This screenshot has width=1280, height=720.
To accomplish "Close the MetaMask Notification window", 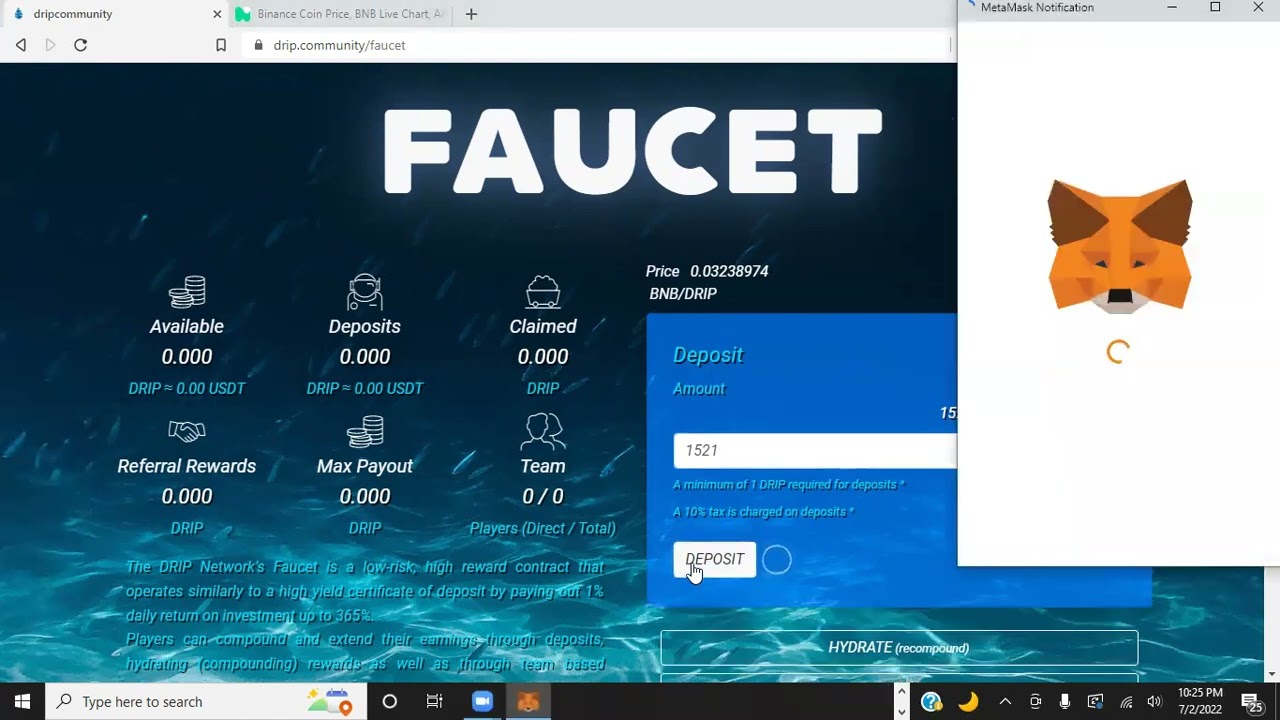I will point(1258,7).
